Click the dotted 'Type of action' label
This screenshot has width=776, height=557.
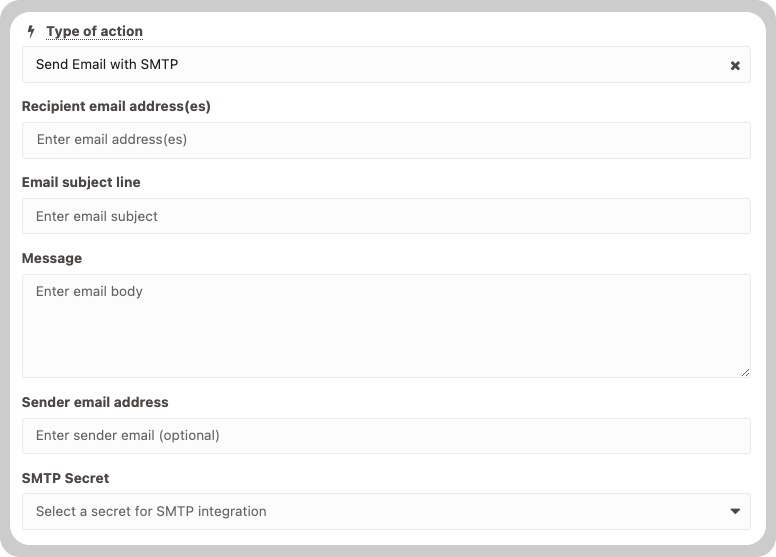95,32
